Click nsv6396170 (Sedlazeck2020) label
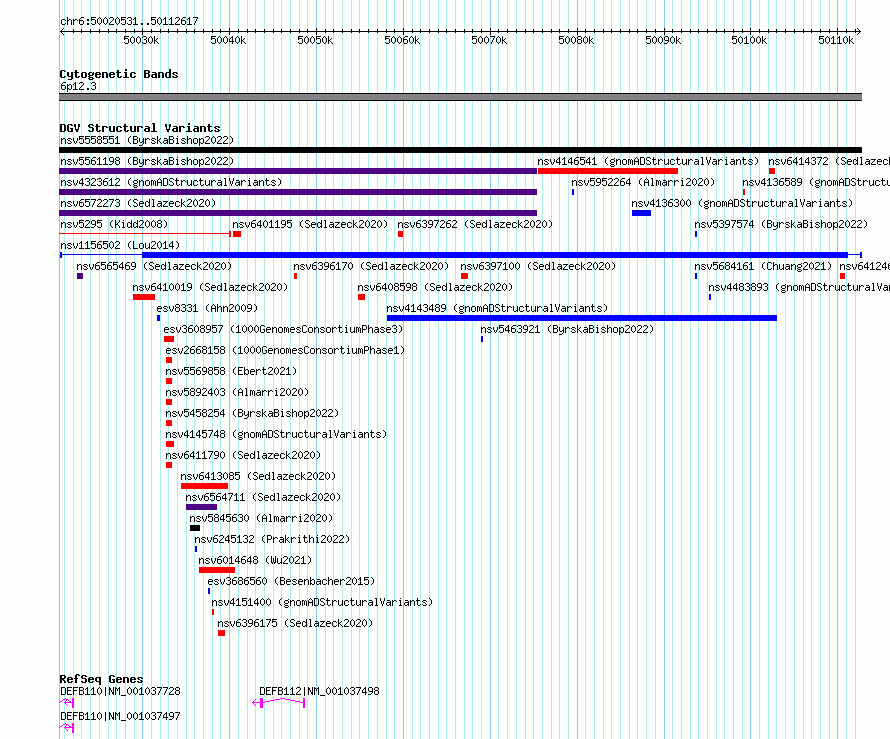Screen dimensions: 890x739 371,266
